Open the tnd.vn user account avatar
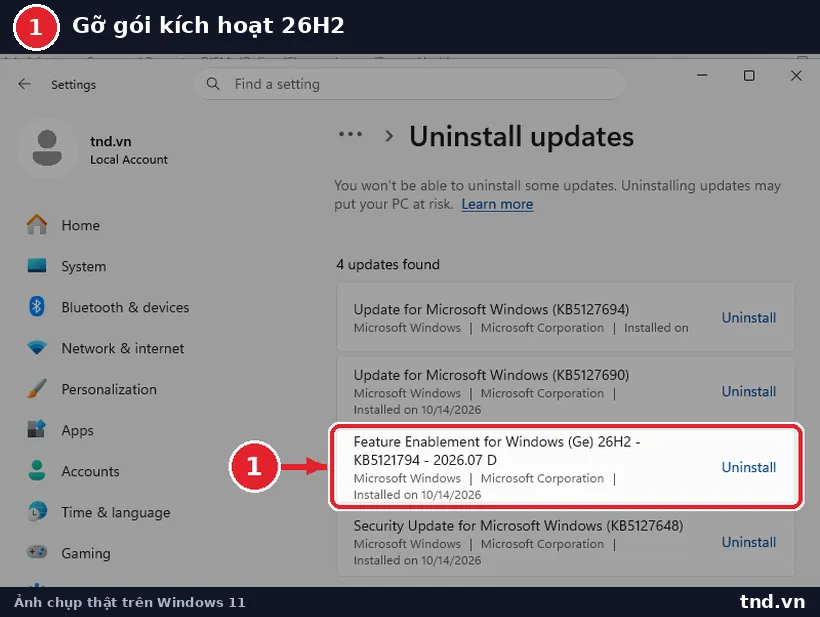Viewport: 820px width, 617px height. click(x=47, y=148)
